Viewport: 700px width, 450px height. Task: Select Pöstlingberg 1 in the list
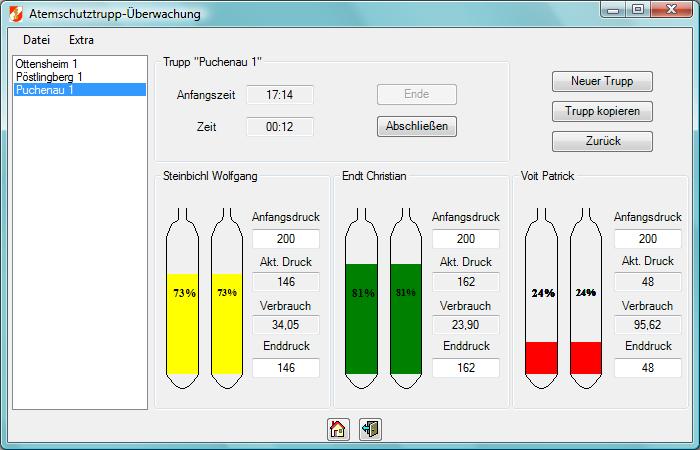79,77
